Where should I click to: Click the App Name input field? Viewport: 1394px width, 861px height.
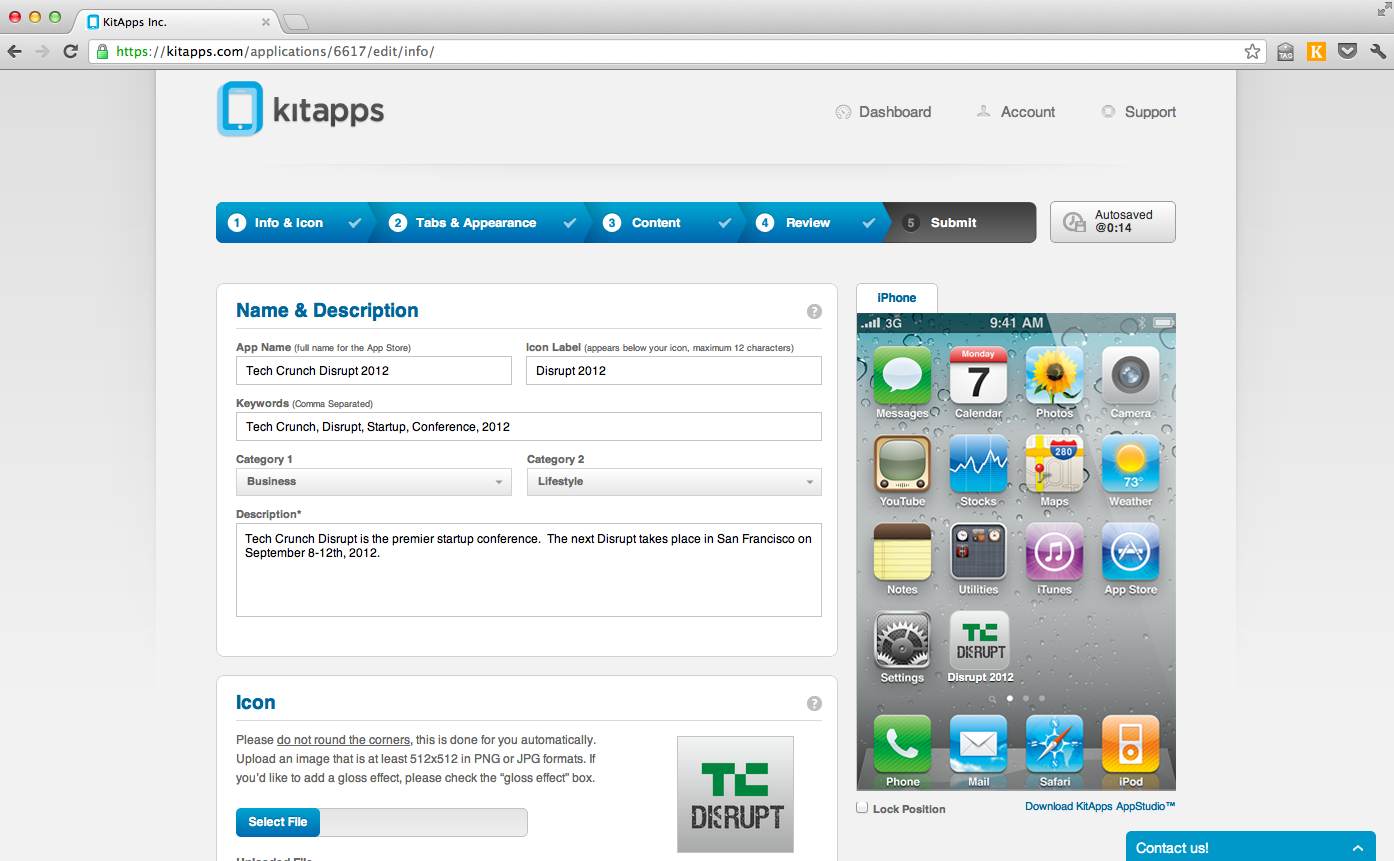[x=374, y=371]
